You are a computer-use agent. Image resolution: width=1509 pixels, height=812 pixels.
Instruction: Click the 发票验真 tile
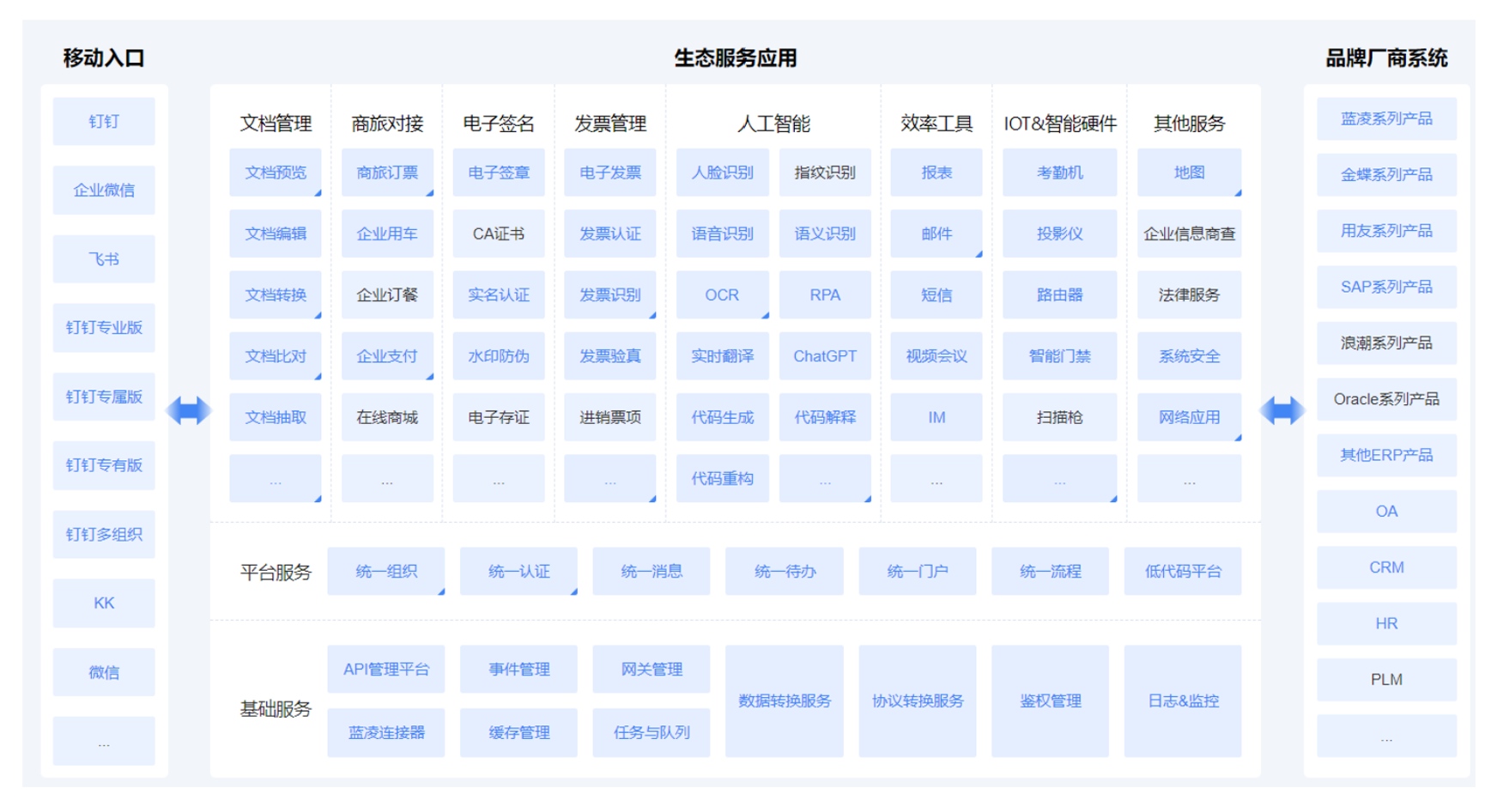point(609,356)
